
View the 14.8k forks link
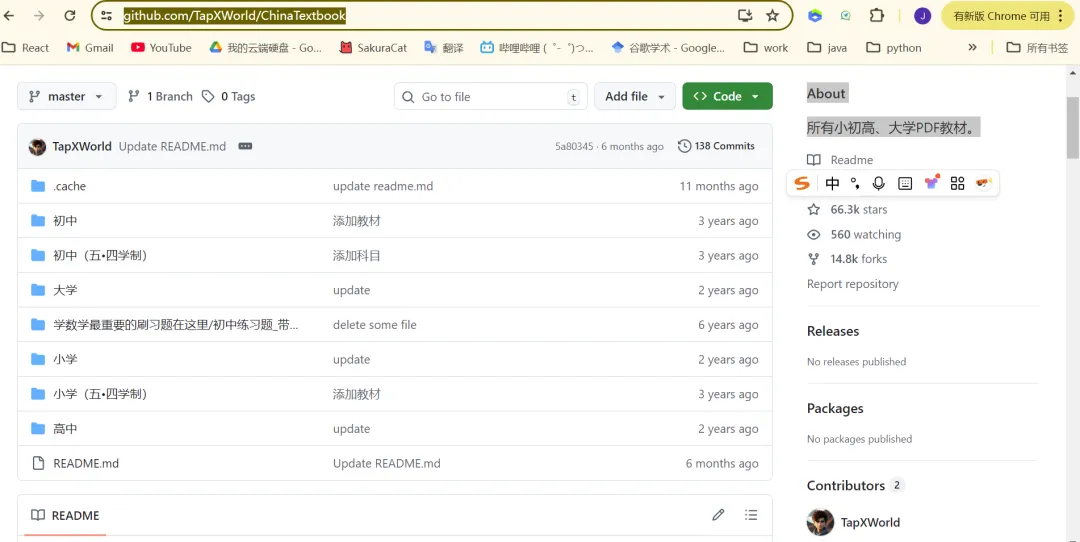(847, 259)
